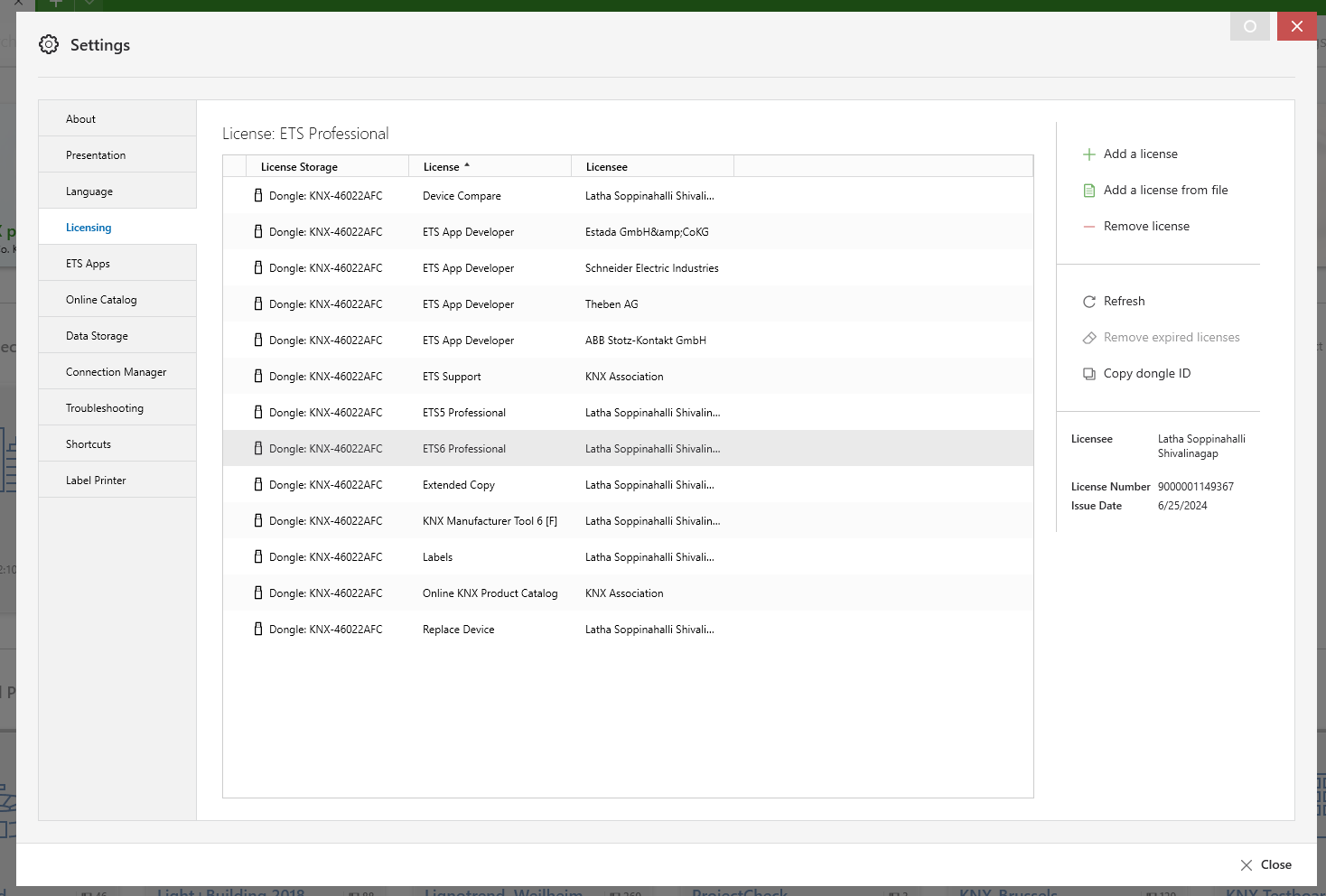The image size is (1326, 896).
Task: Click the minus icon beside Remove license
Action: (x=1089, y=227)
